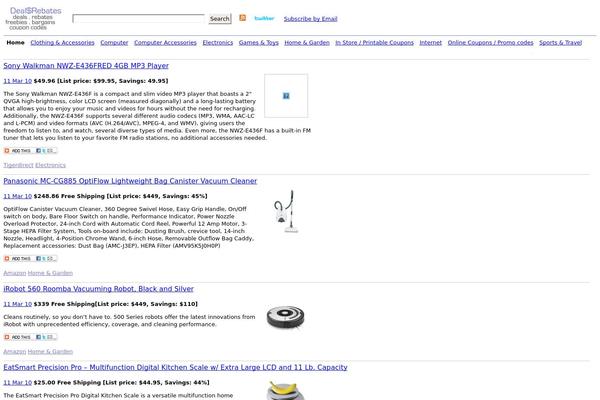
Task: Click the EatSmart kitchen scale product image
Action: click(286, 390)
